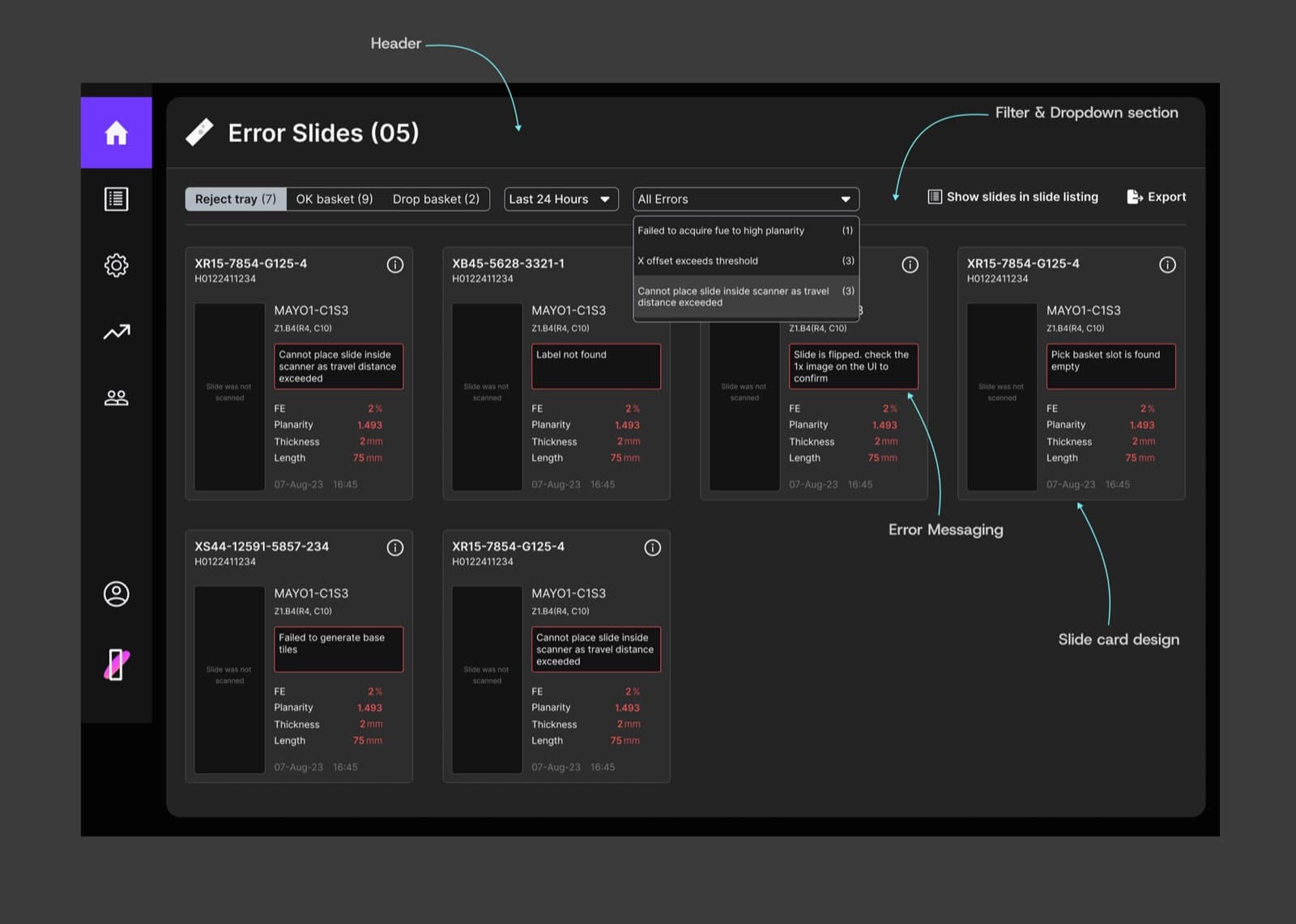The image size is (1296, 924).
Task: Open info for XS44-12591-5857-234 card
Action: [x=395, y=547]
